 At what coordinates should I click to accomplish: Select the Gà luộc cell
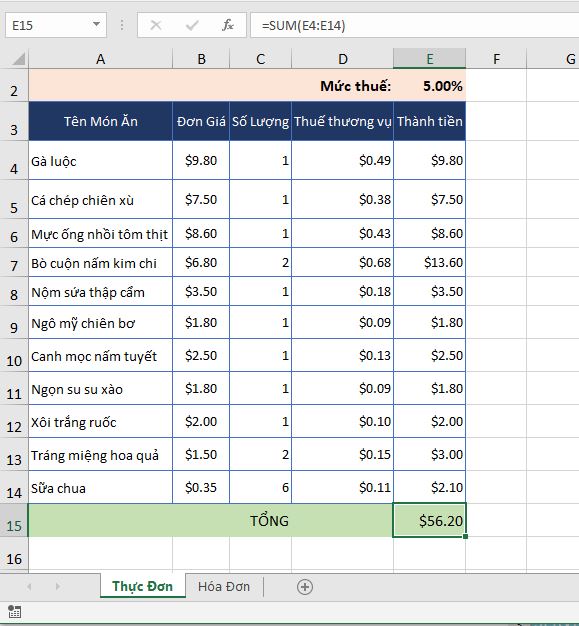point(101,160)
